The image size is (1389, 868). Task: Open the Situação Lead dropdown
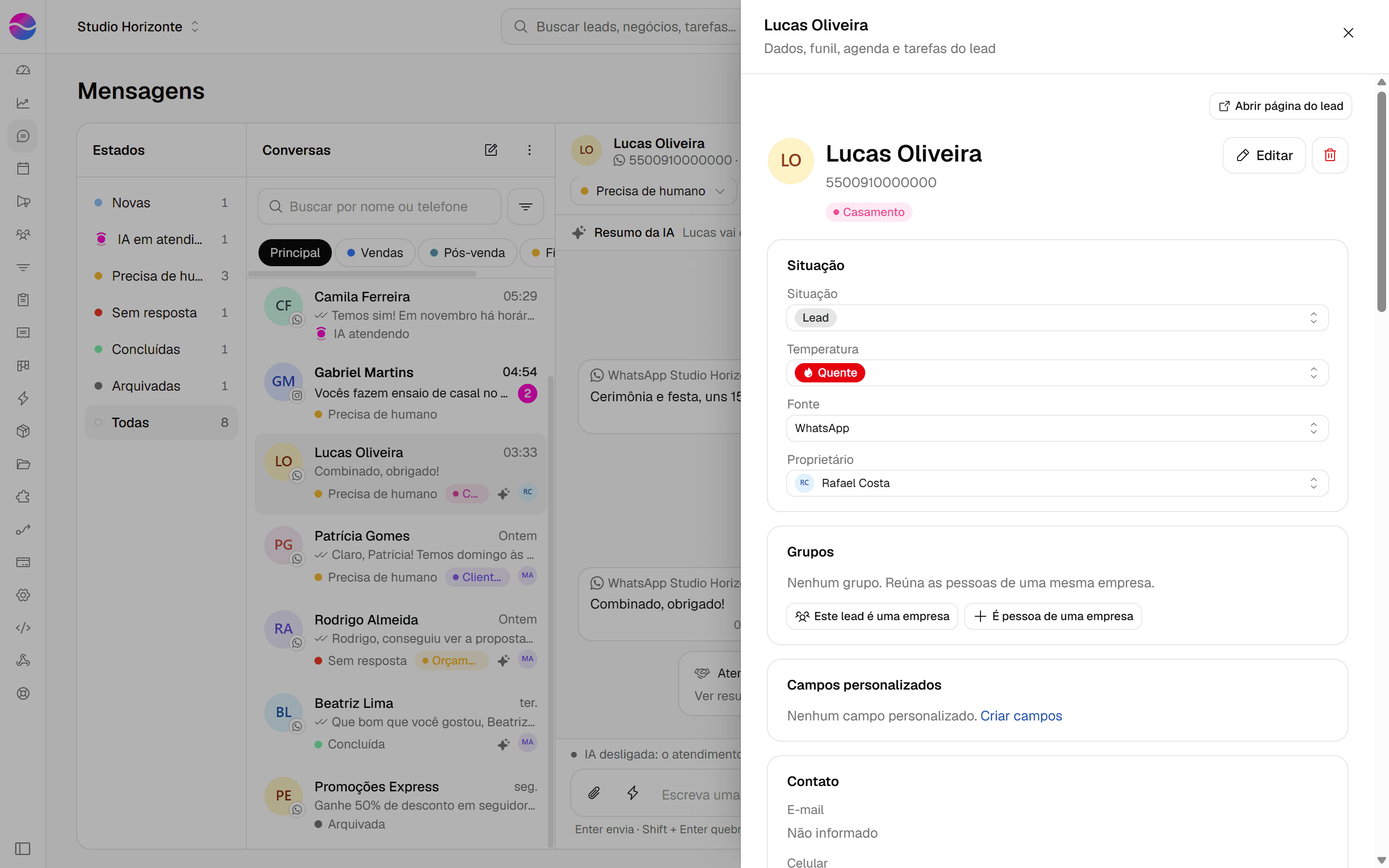click(x=1057, y=317)
